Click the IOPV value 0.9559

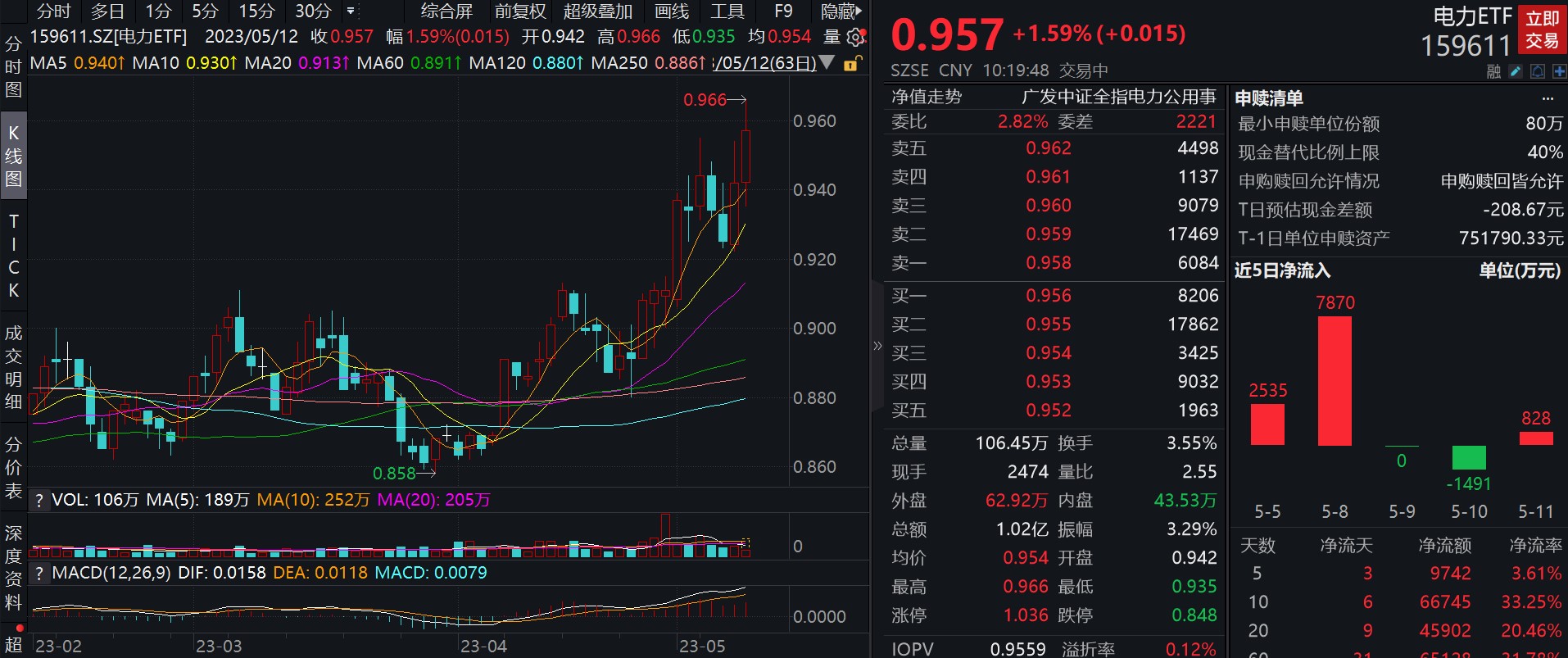[x=1018, y=650]
